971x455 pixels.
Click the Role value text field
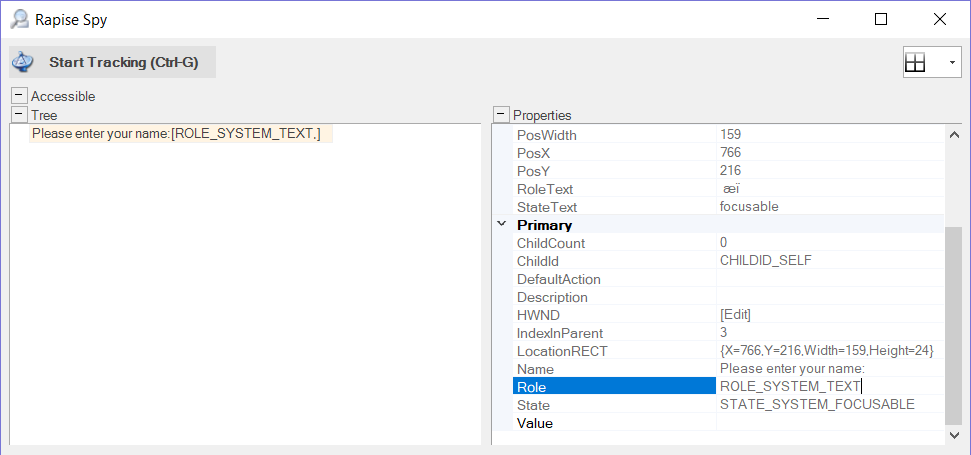click(x=828, y=387)
